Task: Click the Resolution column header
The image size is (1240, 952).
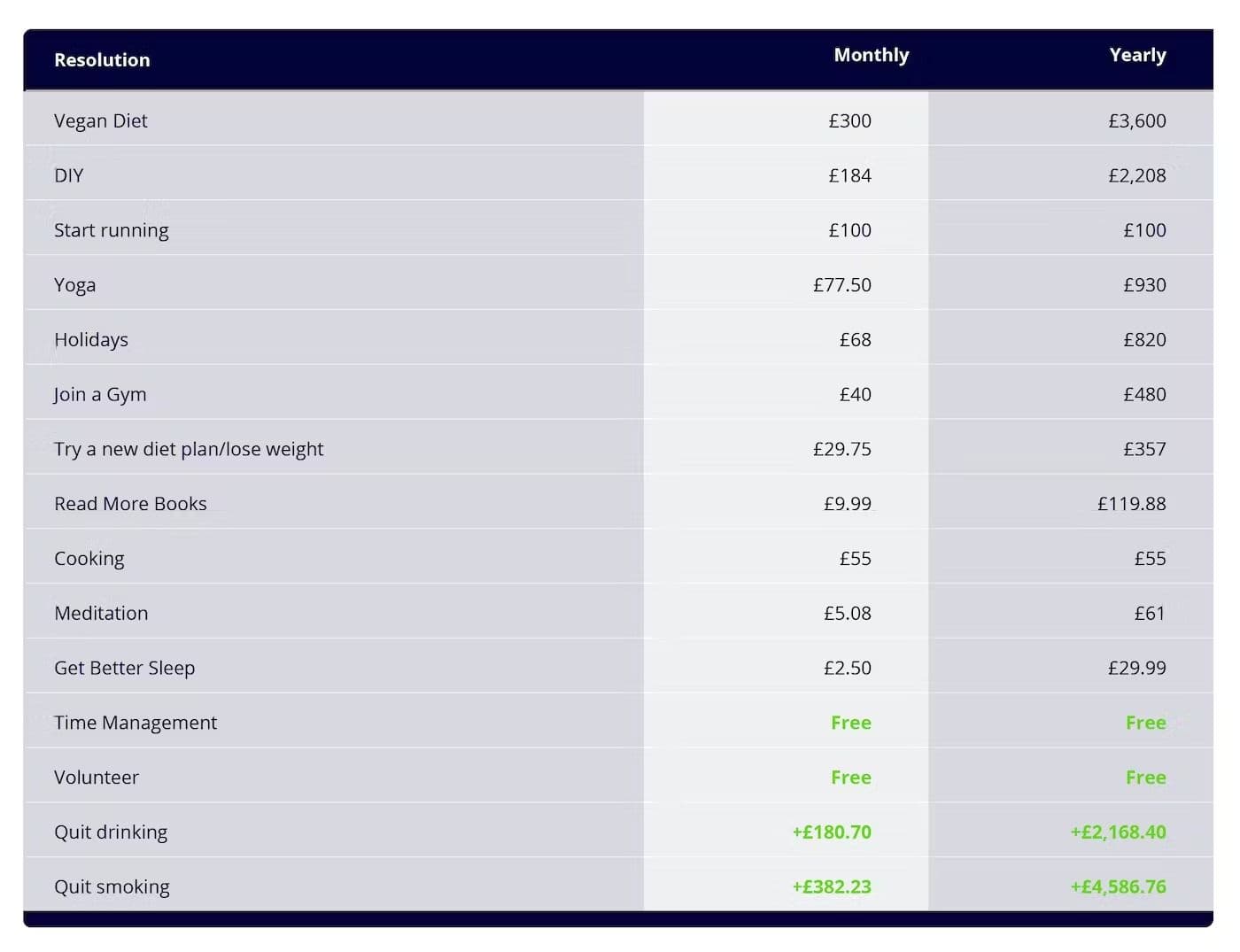Action: point(102,60)
